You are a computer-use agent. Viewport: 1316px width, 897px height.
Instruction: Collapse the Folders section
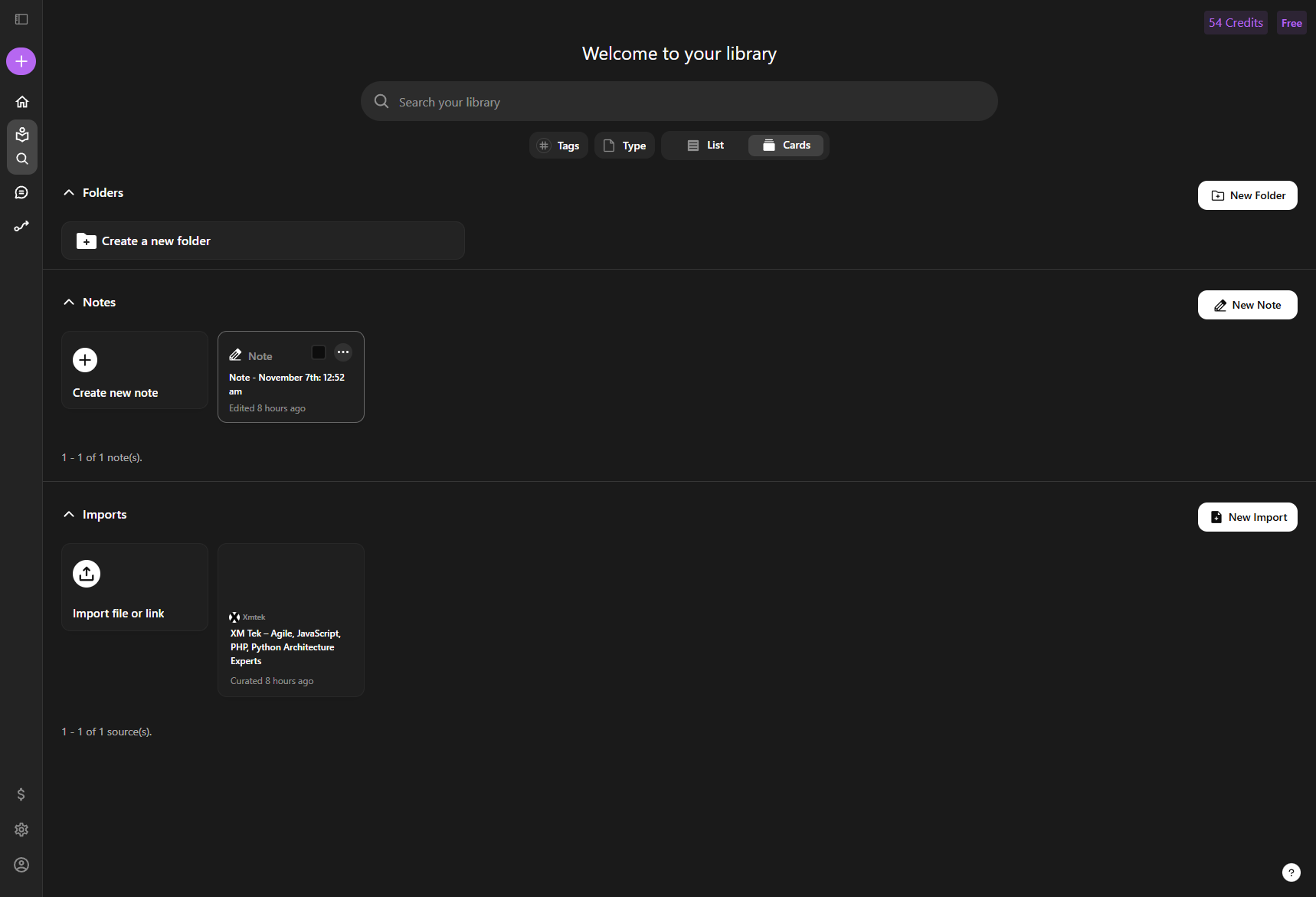(69, 193)
